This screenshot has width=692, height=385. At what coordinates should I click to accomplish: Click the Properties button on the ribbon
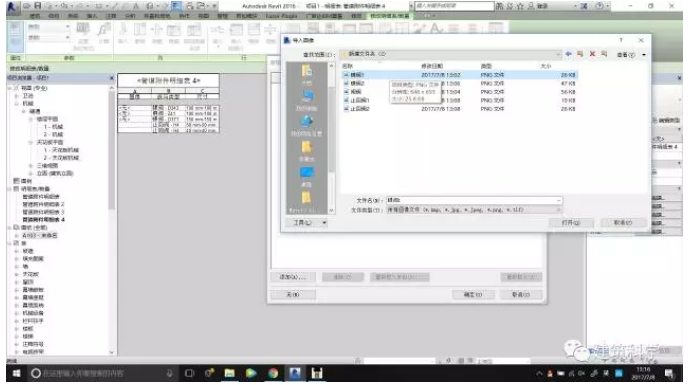(x=15, y=36)
